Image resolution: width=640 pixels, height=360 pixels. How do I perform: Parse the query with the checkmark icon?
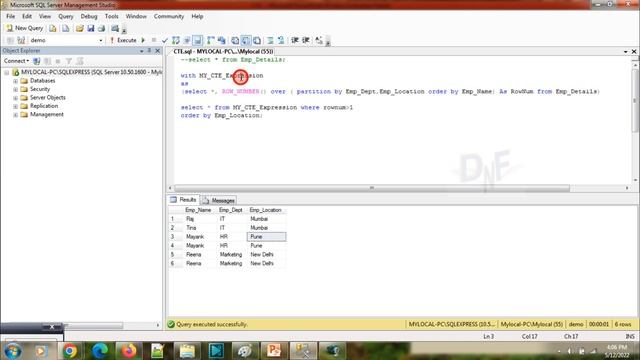pos(164,40)
